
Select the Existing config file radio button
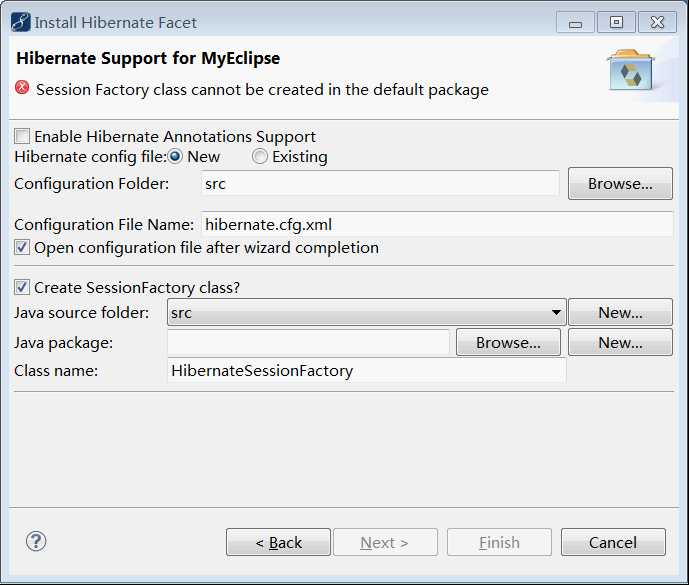click(259, 156)
